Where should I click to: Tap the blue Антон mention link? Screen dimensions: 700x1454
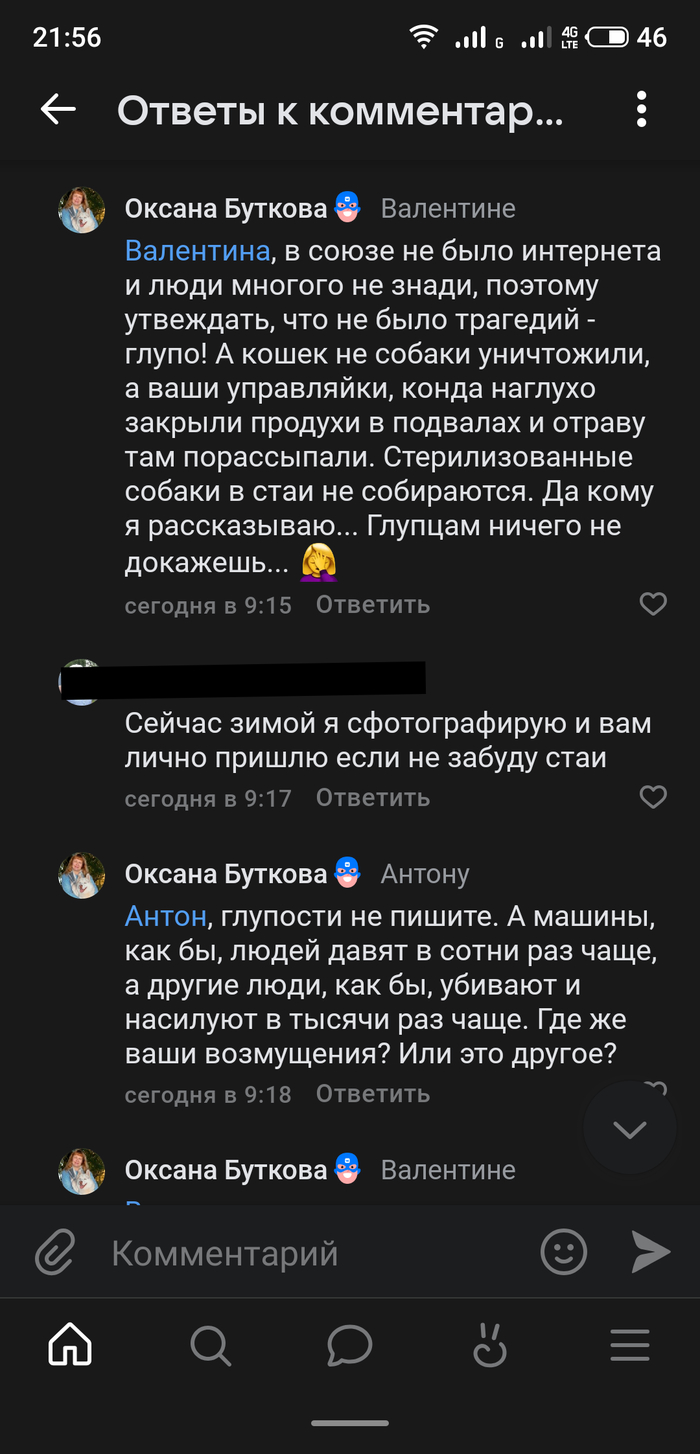pyautogui.click(x=166, y=915)
